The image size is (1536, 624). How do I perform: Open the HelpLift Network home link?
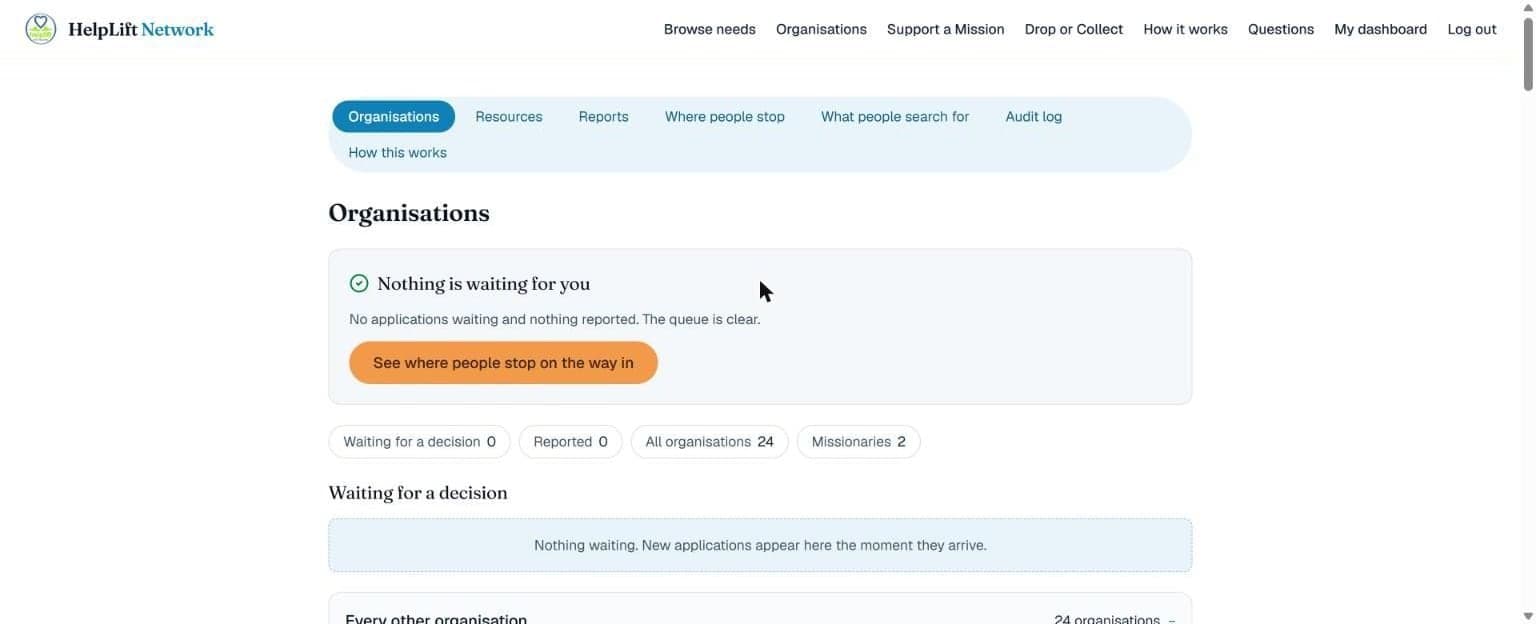tap(120, 29)
